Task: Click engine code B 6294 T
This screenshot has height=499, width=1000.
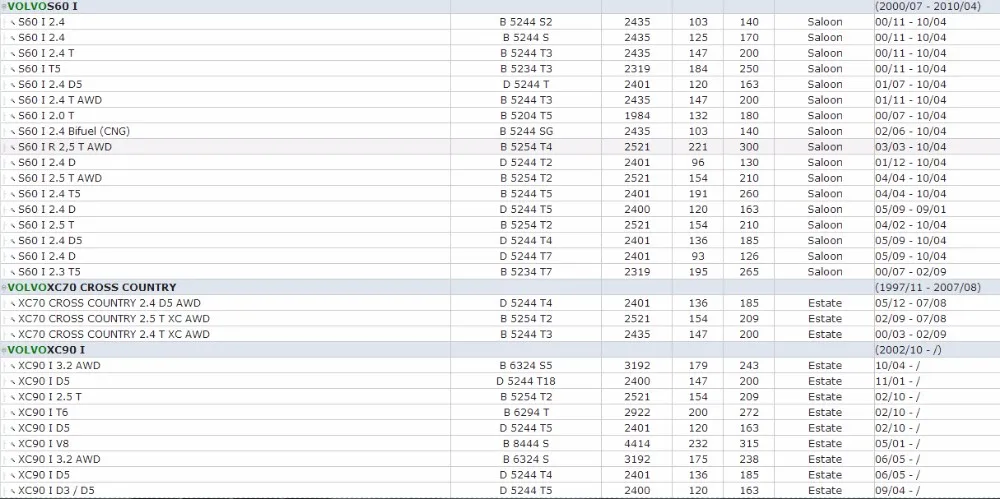Action: (x=526, y=413)
